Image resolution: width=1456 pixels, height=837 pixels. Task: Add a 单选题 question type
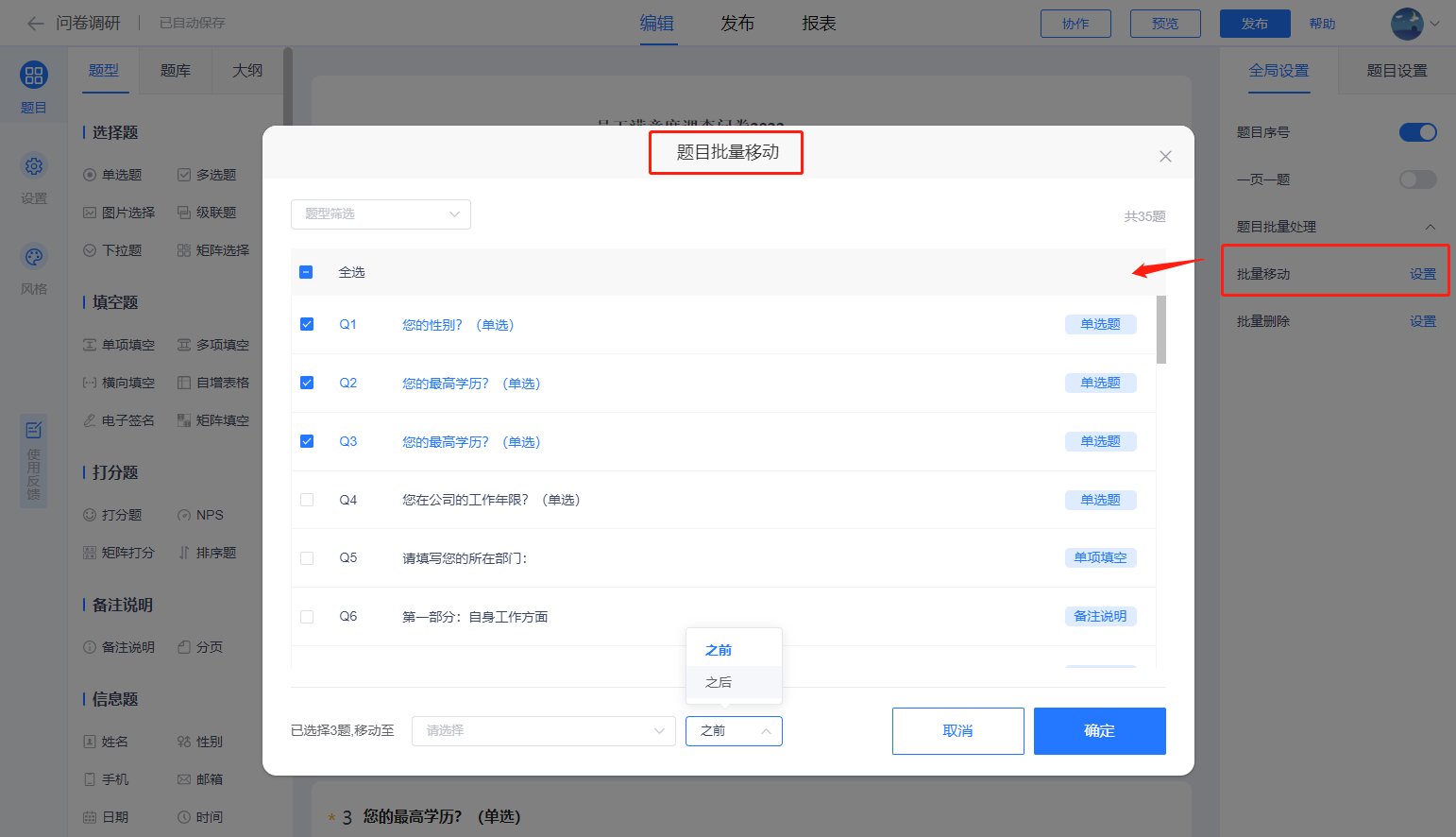[x=112, y=175]
